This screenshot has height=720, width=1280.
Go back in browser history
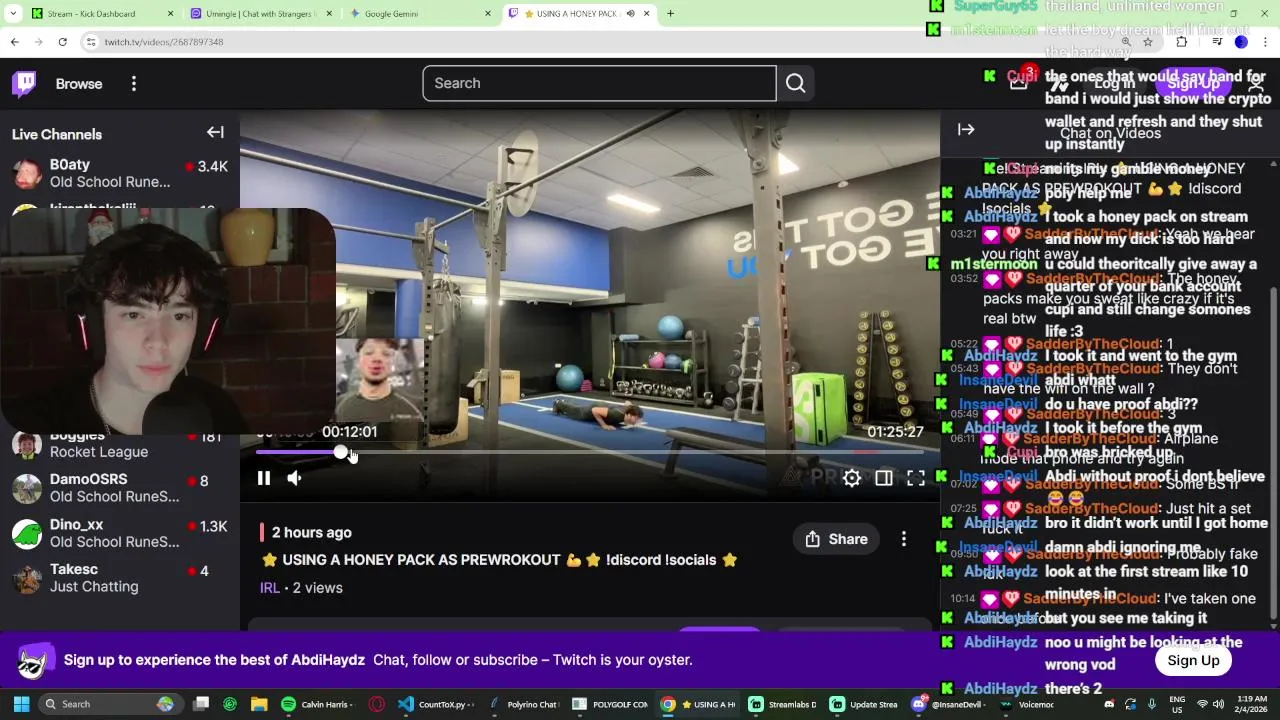(14, 42)
